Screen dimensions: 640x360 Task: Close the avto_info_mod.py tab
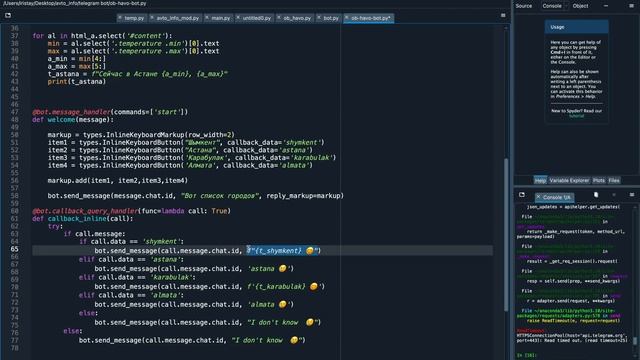152,18
